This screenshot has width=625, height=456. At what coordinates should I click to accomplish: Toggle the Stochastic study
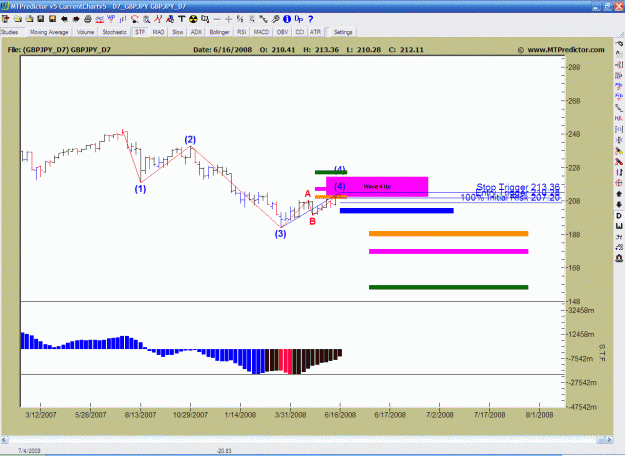(x=114, y=32)
